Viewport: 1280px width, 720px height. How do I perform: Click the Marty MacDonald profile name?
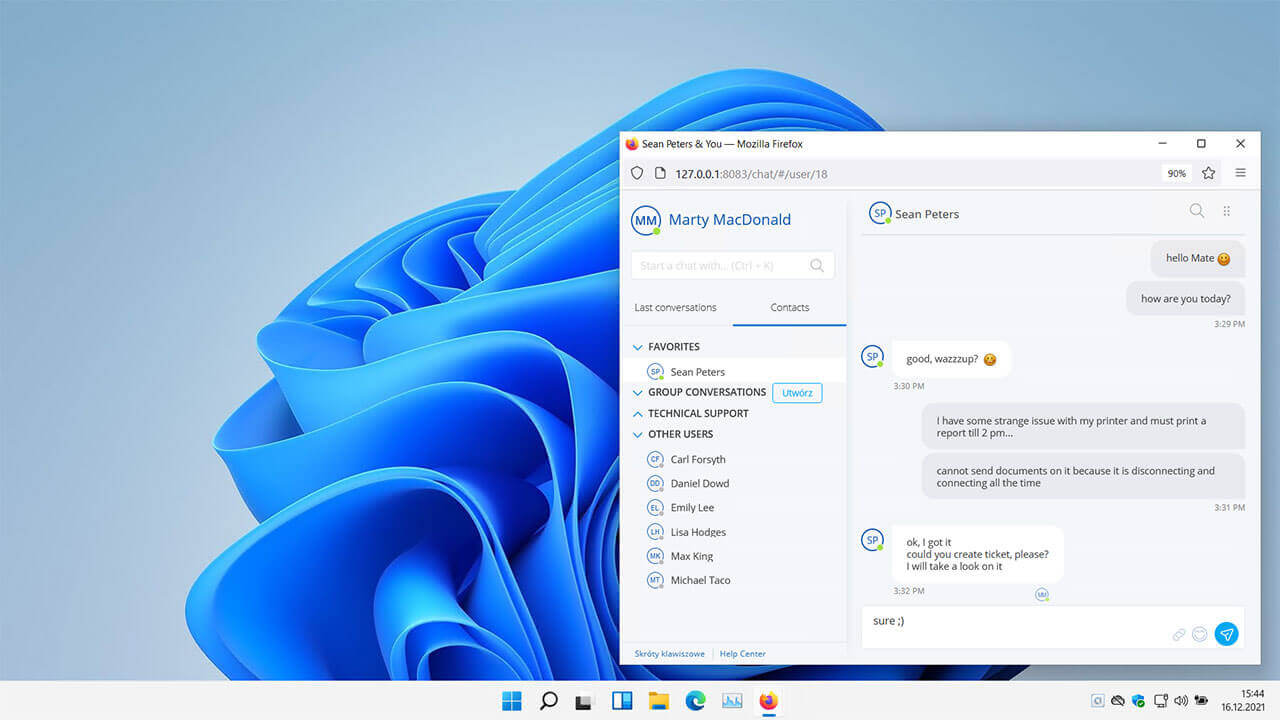tap(729, 220)
